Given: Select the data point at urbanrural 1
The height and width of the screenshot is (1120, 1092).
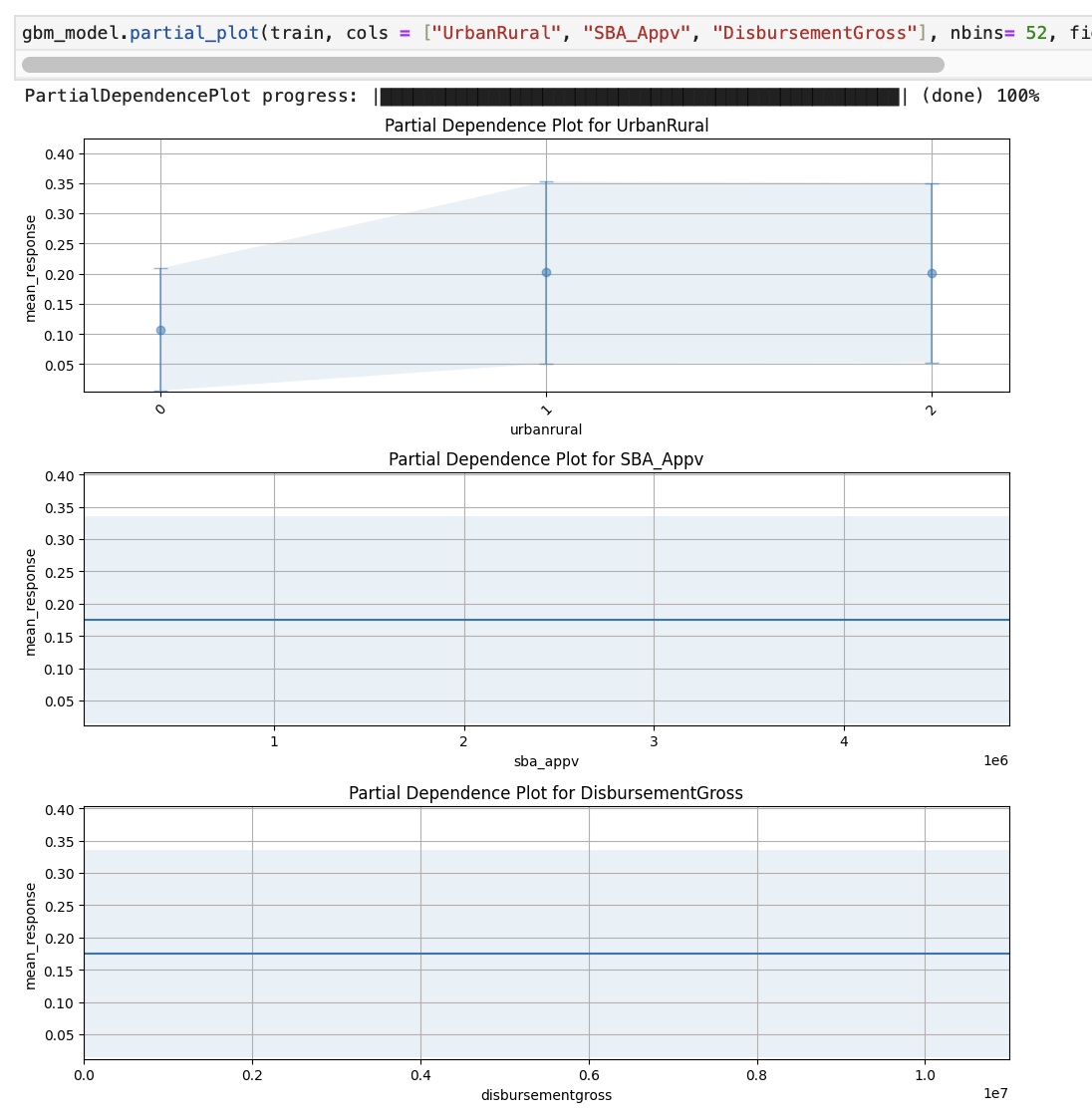Looking at the screenshot, I should point(546,272).
